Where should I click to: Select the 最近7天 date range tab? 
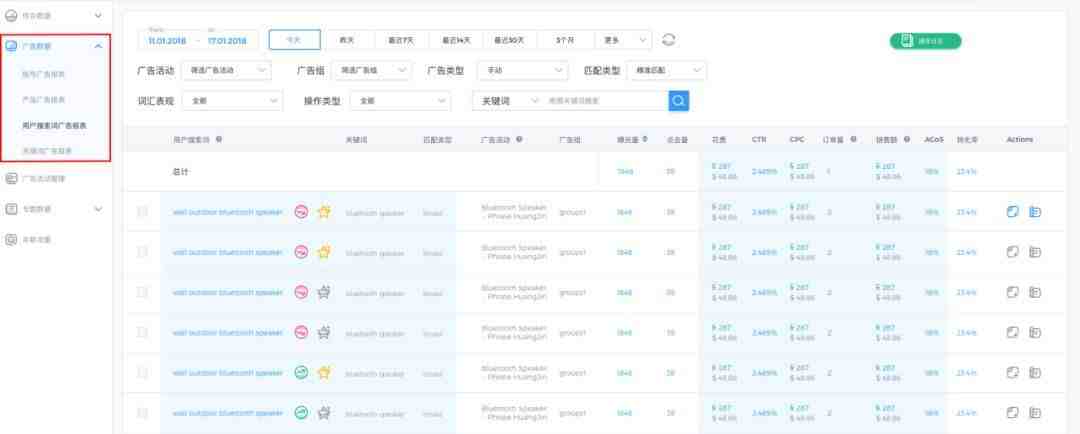[x=401, y=40]
